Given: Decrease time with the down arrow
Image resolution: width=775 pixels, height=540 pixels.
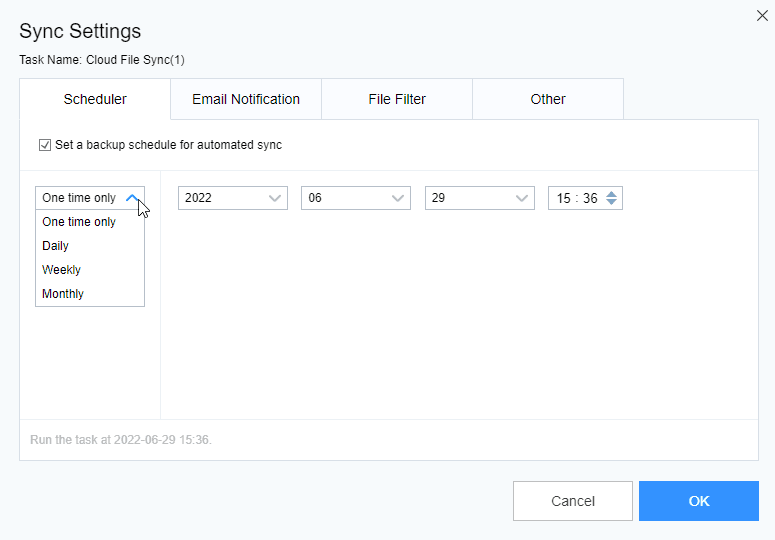Looking at the screenshot, I should tap(612, 203).
